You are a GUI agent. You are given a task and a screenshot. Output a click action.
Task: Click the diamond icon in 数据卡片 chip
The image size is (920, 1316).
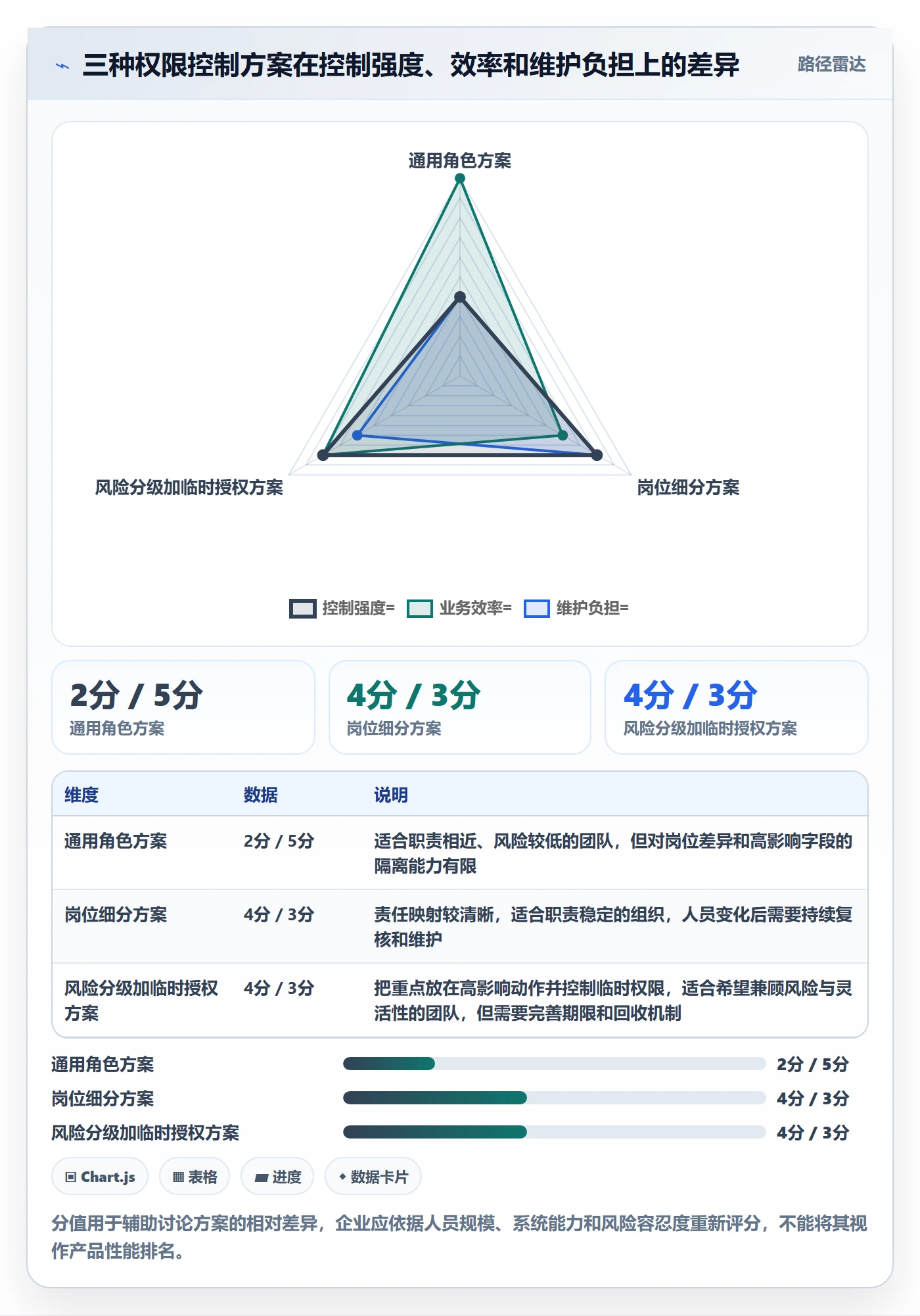point(342,1177)
